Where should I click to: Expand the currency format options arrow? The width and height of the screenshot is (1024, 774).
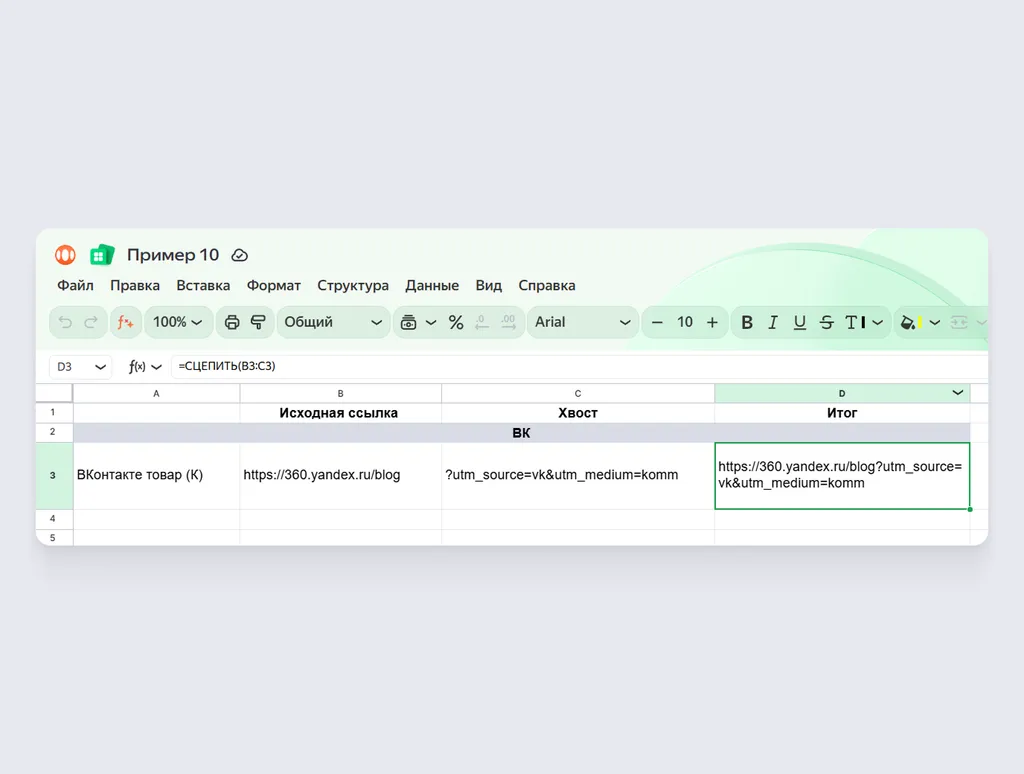tap(431, 322)
